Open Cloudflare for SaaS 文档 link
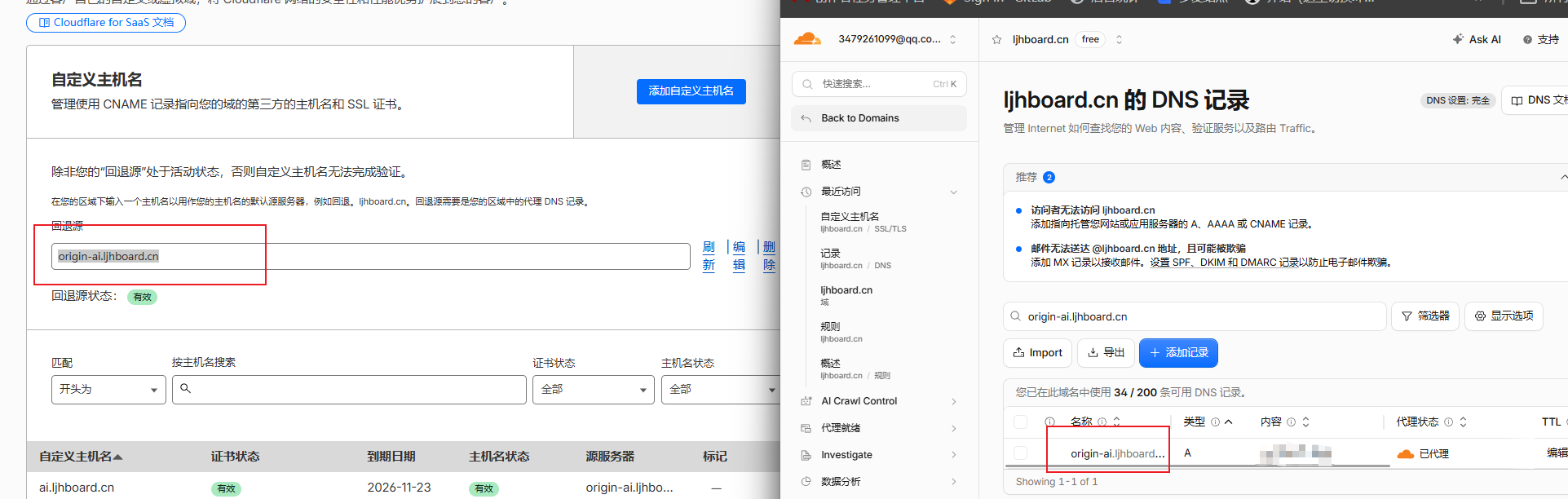1568x499 pixels. tap(106, 23)
